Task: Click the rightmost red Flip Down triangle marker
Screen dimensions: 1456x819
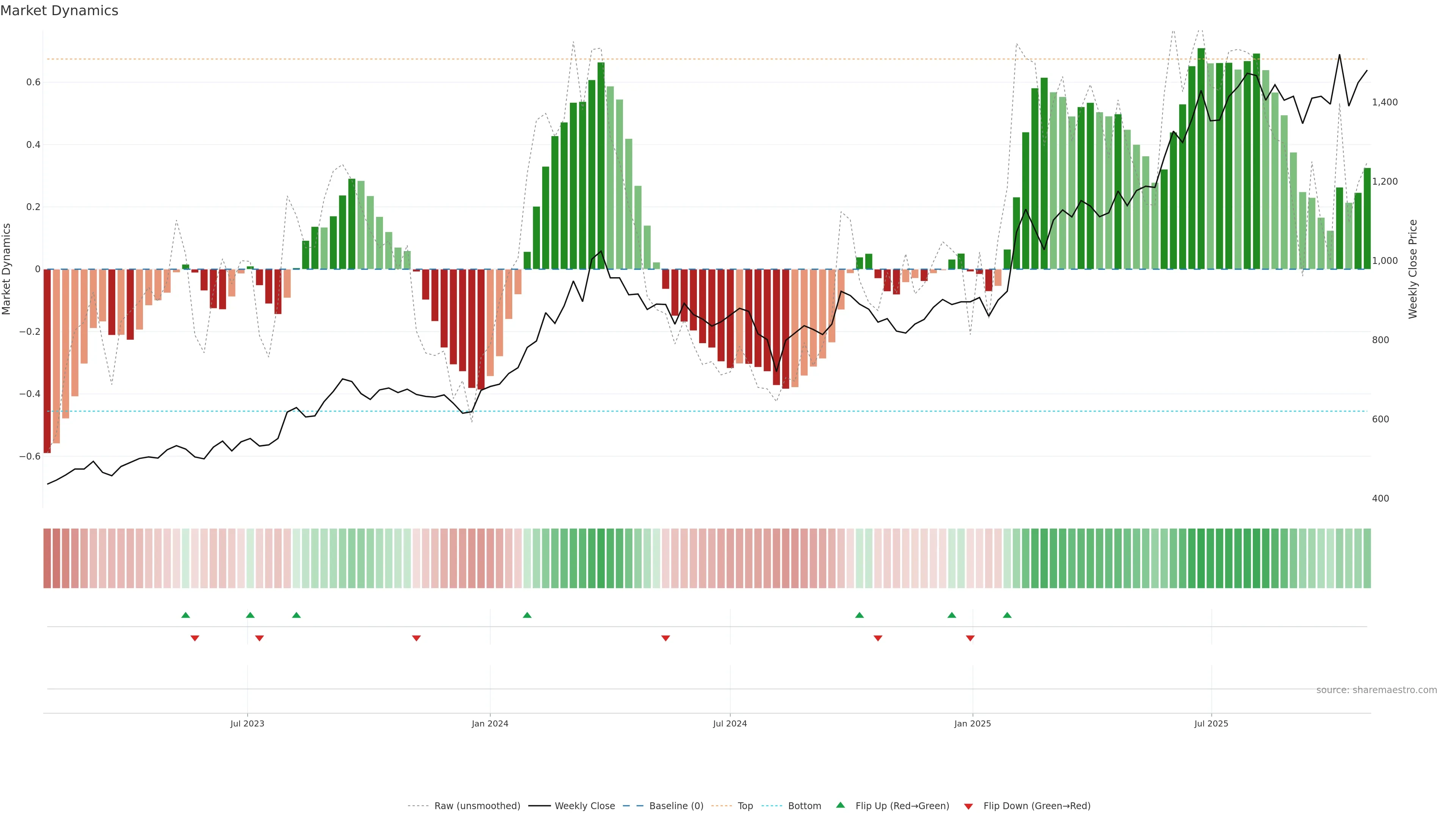Action: (x=971, y=638)
